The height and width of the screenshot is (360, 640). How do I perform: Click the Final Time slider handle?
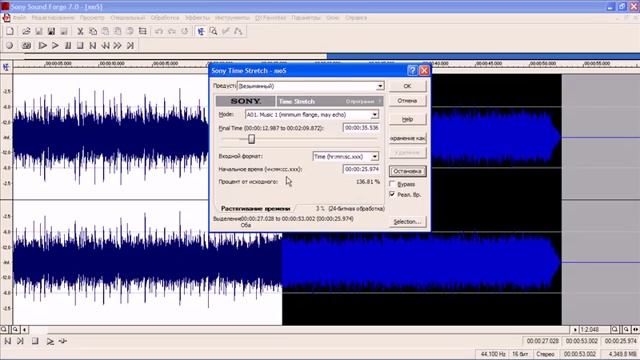click(x=251, y=139)
